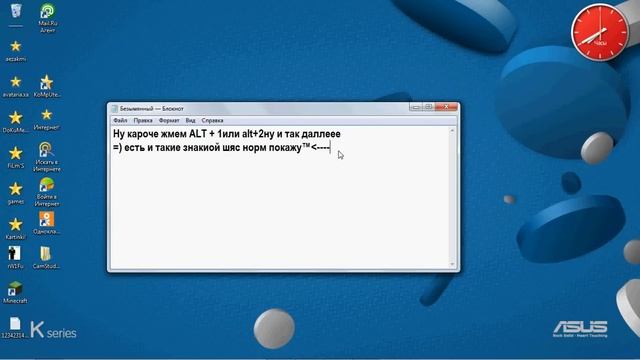Launch Mail.Ru Agent desktop shortcut
Screen dimensions: 640x360
coord(47,11)
